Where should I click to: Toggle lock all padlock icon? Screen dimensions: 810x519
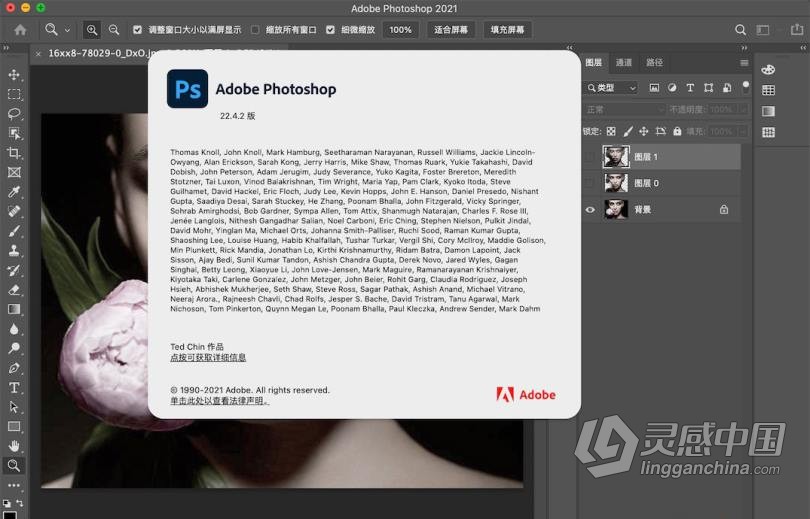point(677,132)
